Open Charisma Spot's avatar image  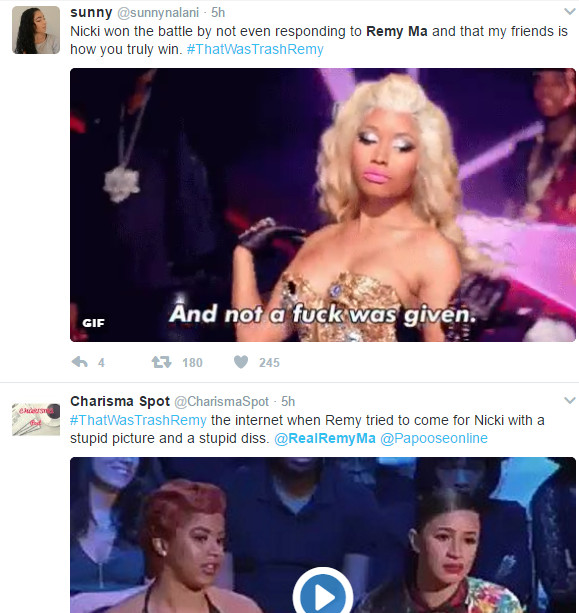pyautogui.click(x=36, y=419)
